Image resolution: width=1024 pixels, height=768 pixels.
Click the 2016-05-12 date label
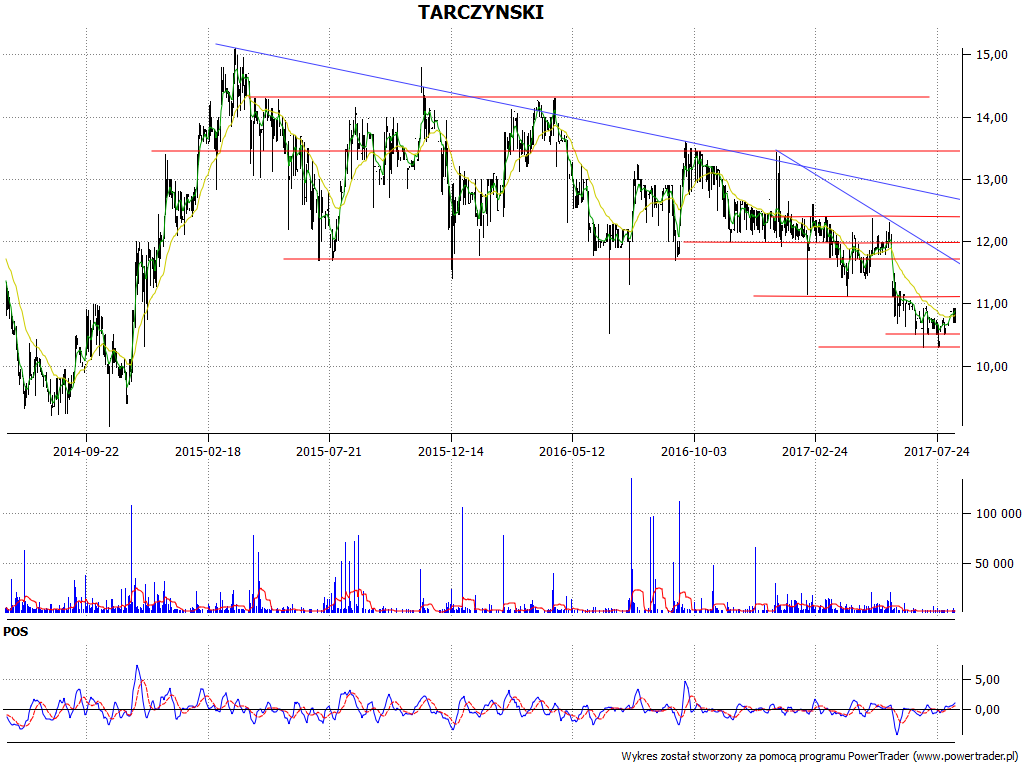[x=572, y=451]
